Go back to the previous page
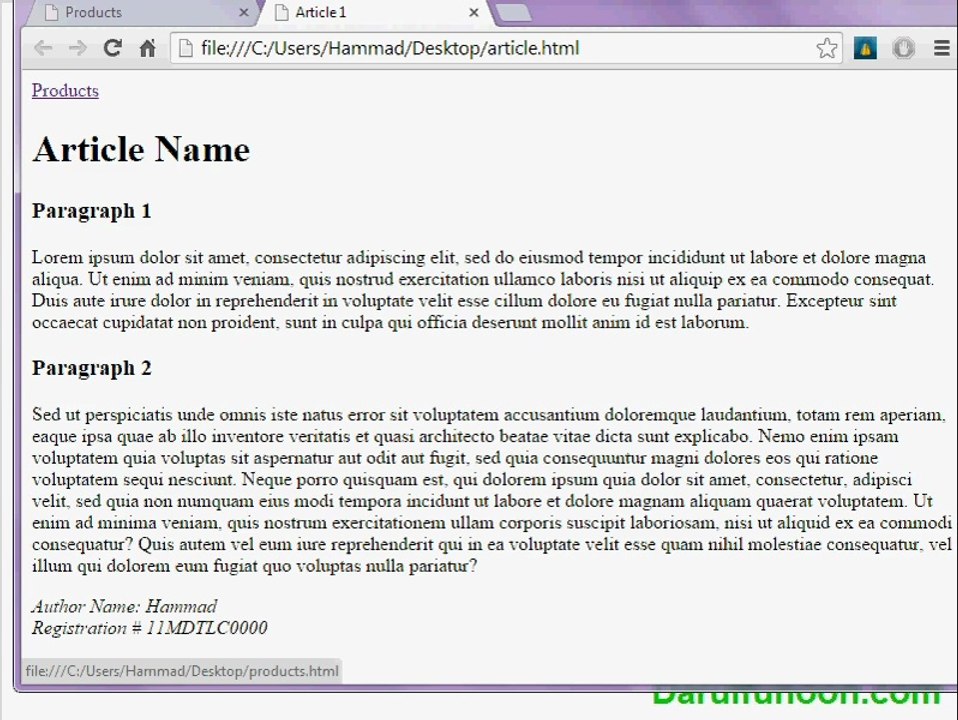The height and width of the screenshot is (720, 958). 43,48
